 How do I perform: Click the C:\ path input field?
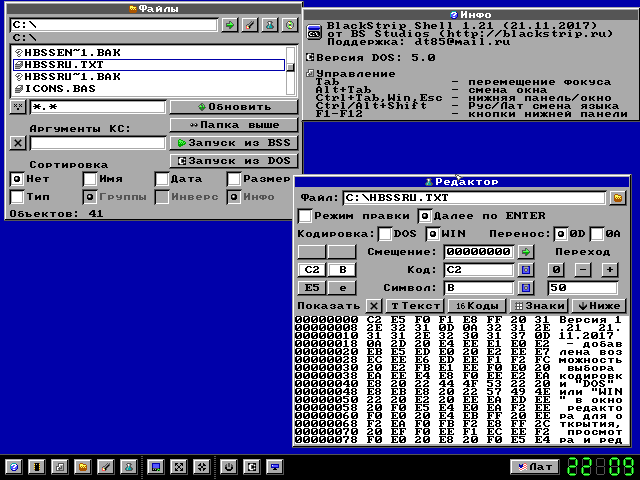click(114, 25)
